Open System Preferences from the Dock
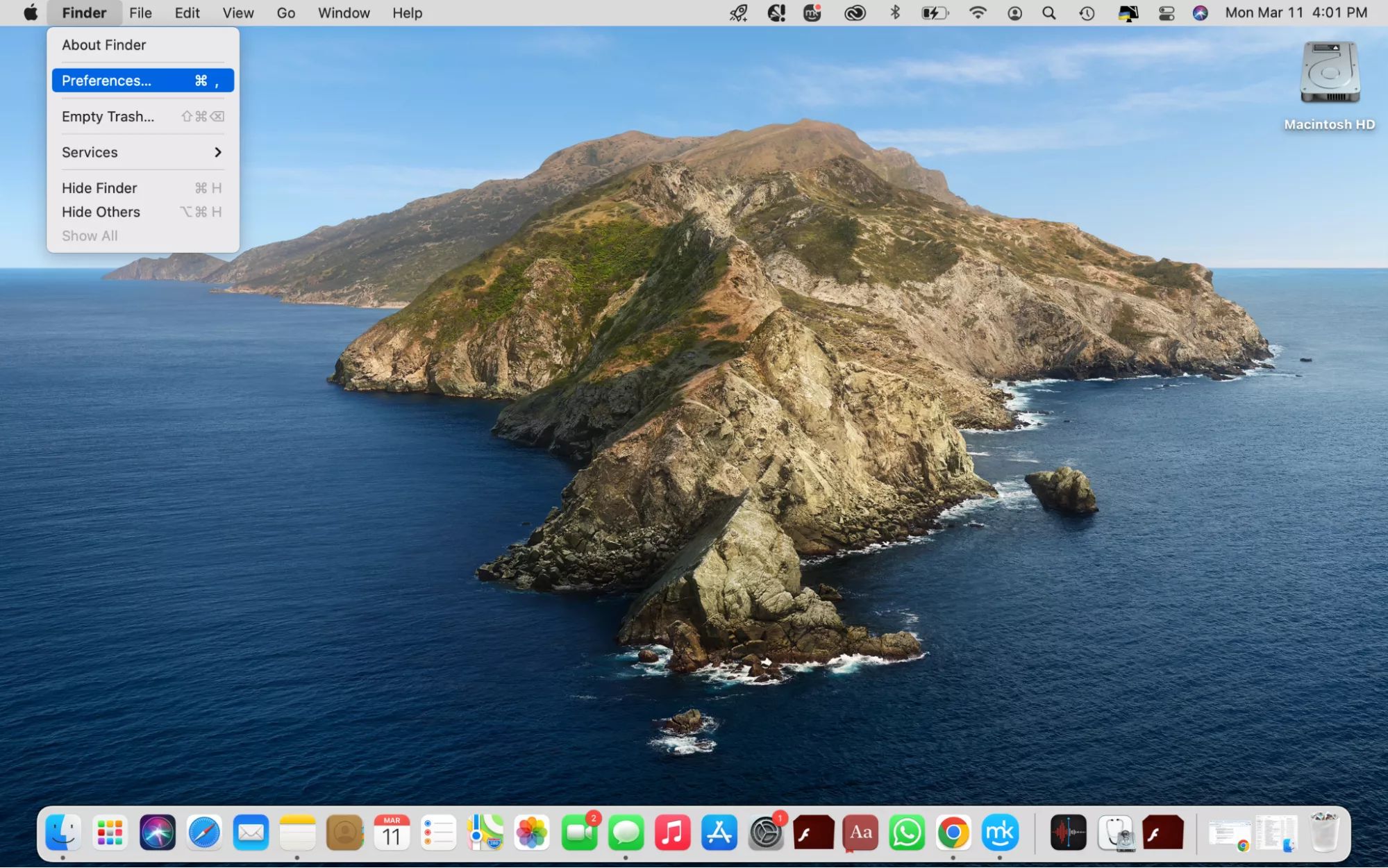The image size is (1388, 868). [767, 832]
